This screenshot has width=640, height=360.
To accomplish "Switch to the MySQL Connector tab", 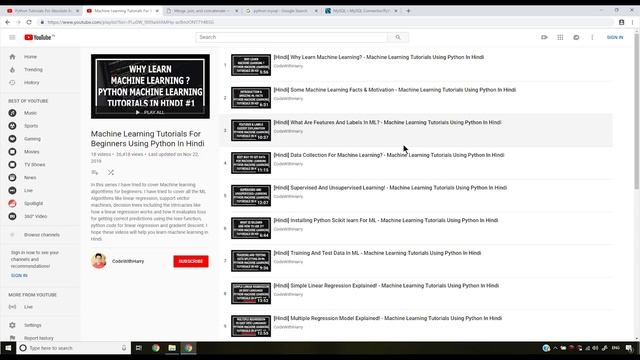I will pos(361,11).
